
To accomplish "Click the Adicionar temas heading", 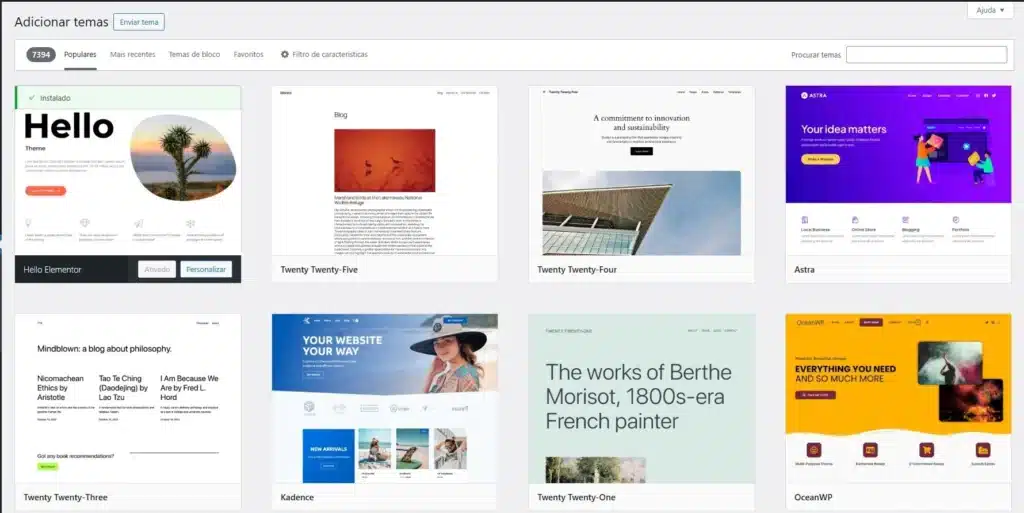I will tap(61, 22).
